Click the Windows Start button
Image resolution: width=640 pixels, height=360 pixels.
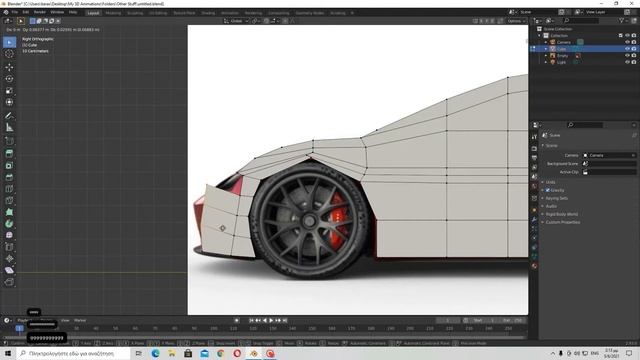tap(8, 353)
